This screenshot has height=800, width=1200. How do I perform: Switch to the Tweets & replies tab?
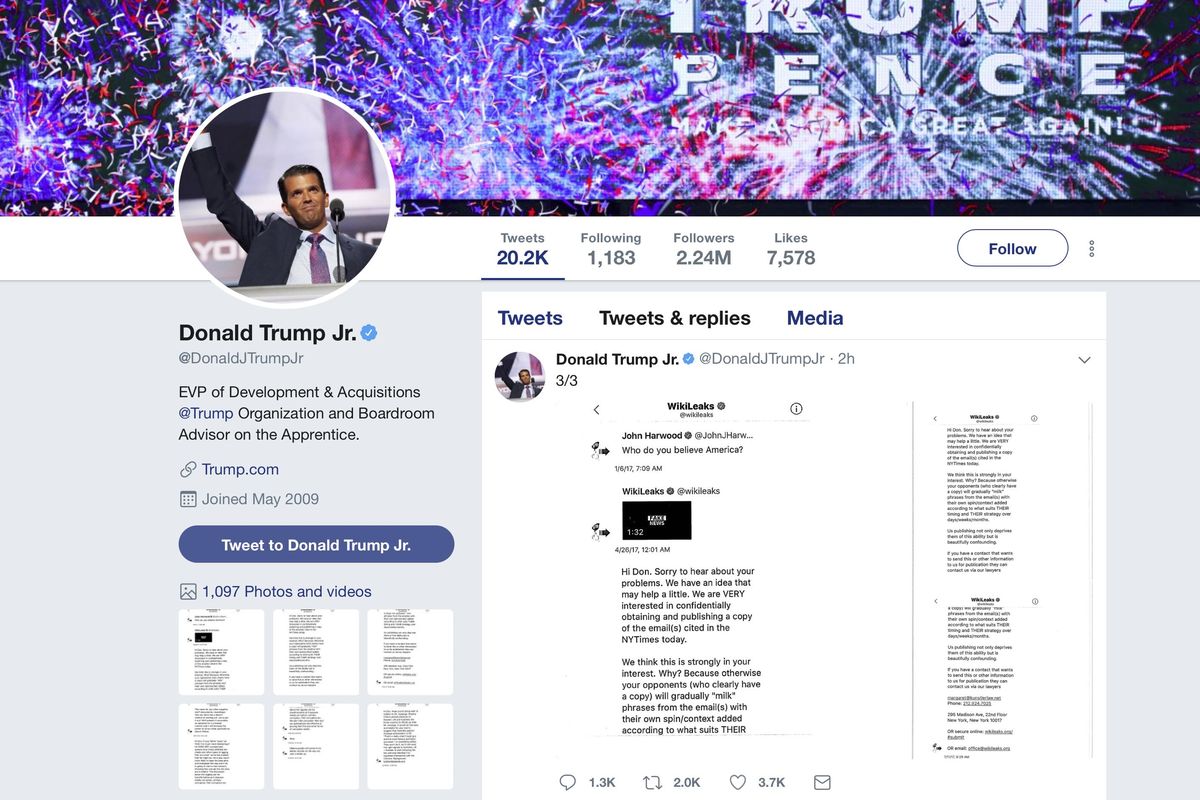coord(675,318)
